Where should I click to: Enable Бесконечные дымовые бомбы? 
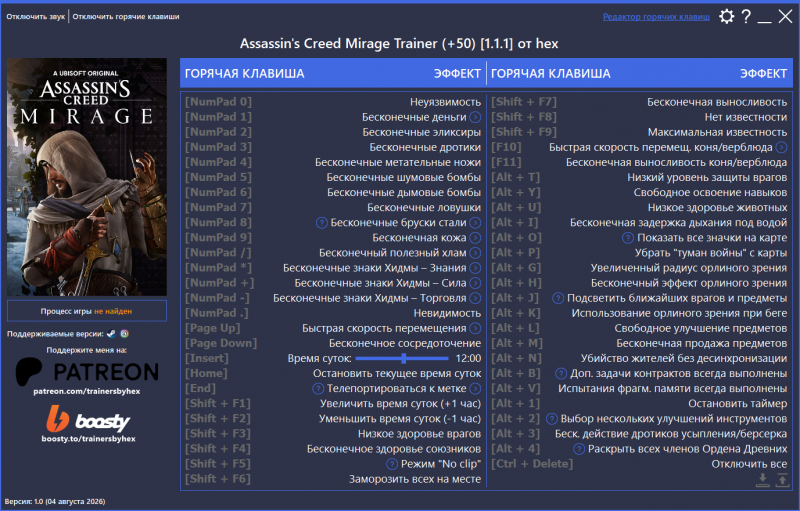[x=404, y=192]
